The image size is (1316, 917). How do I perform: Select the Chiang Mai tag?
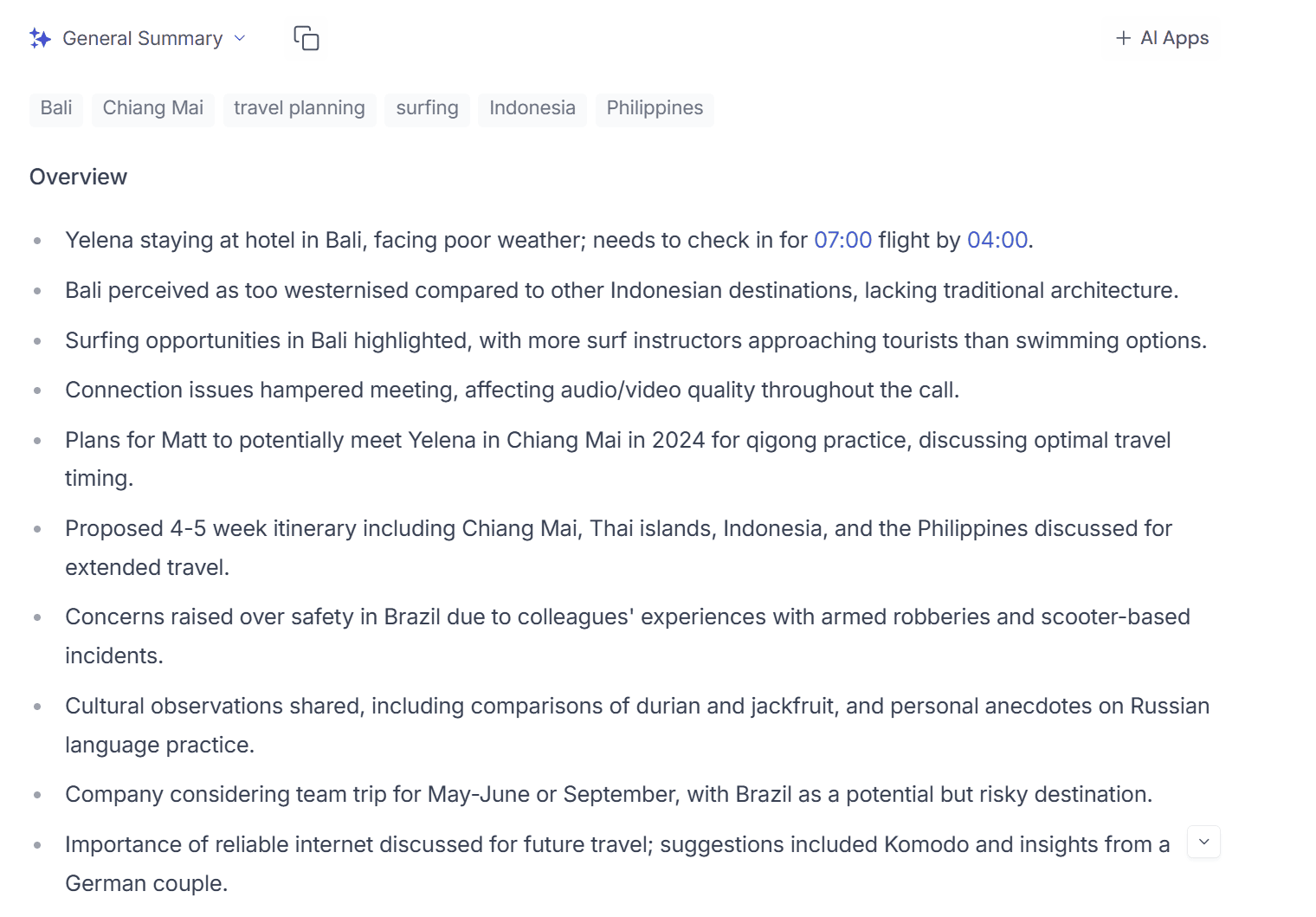click(153, 108)
